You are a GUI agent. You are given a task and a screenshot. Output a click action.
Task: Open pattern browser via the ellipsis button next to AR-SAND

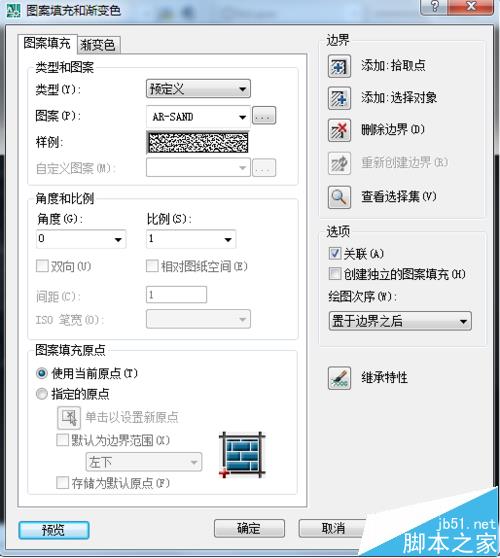click(264, 116)
